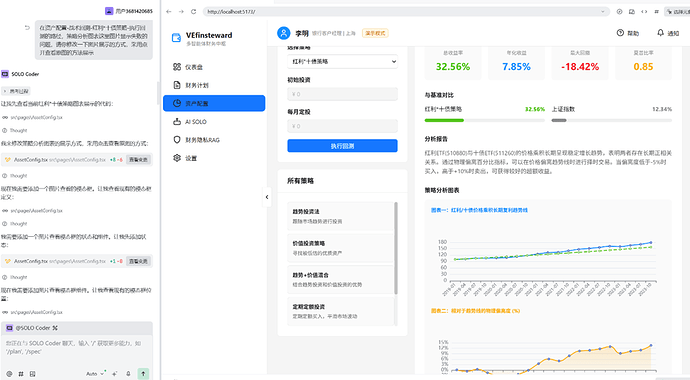Click the VEfinsteward wallet logo
The image size is (690, 380).
(176, 38)
